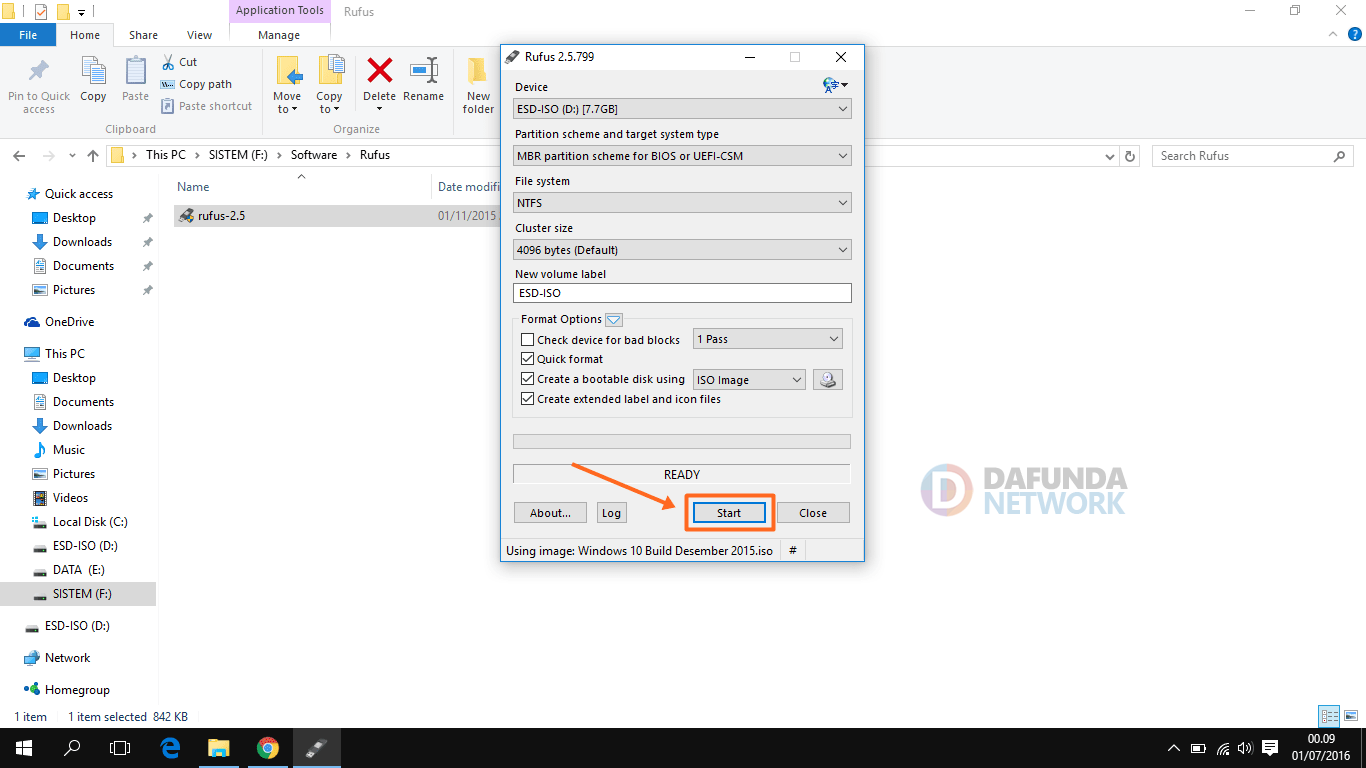Expand the File system NTFS dropdown
Viewport: 1366px width, 768px height.
click(682, 203)
